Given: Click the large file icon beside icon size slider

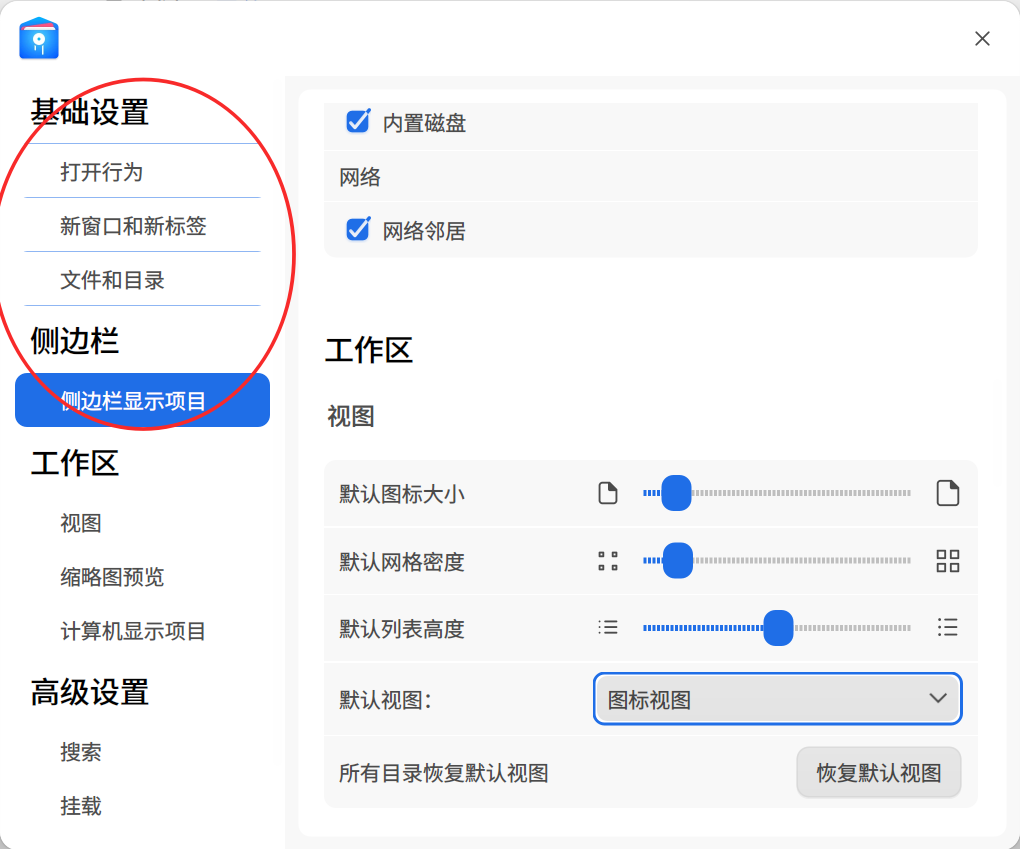Looking at the screenshot, I should [x=947, y=492].
